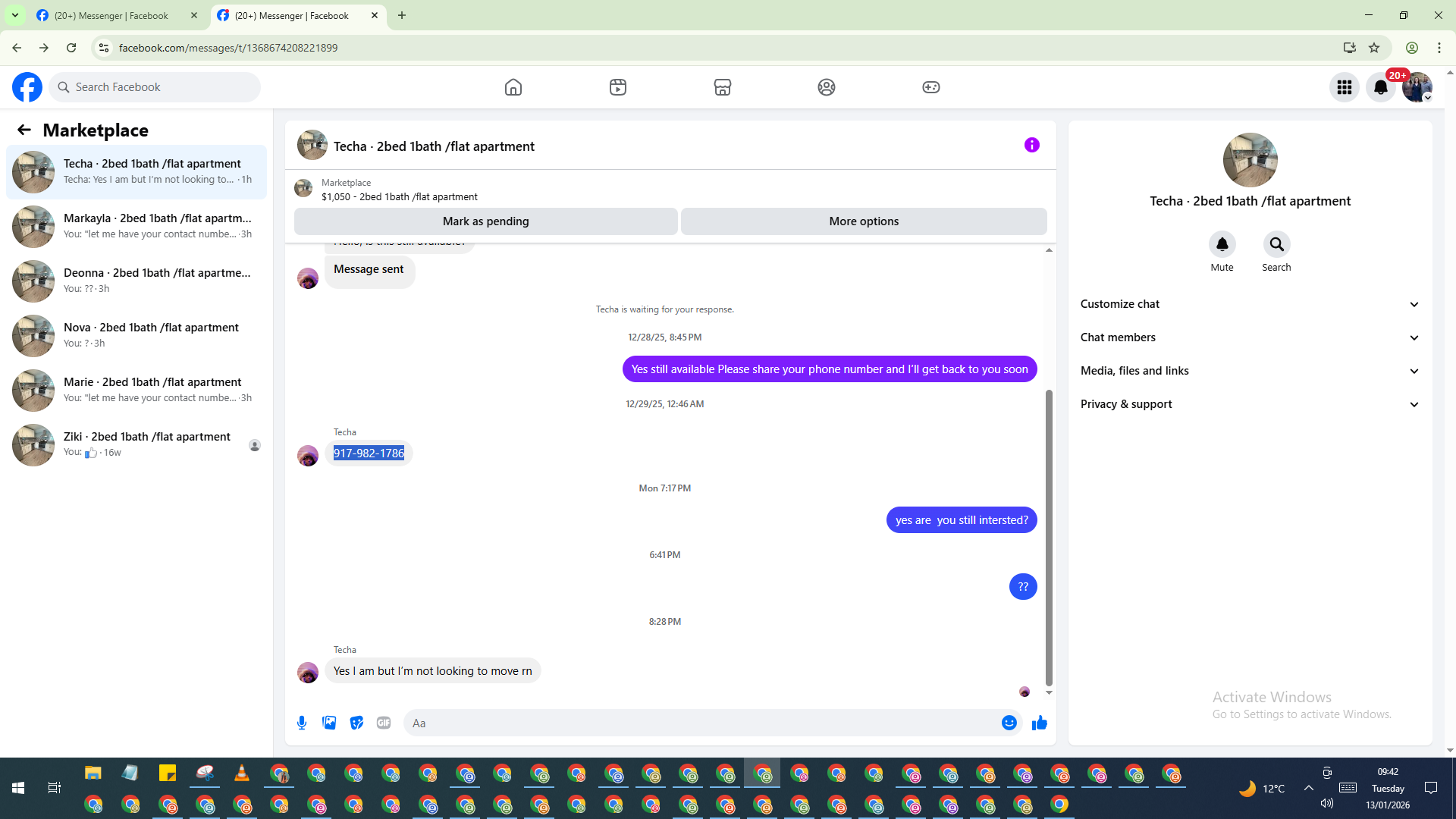Mute the Techa conversation
The width and height of the screenshot is (1456, 819).
(1222, 244)
